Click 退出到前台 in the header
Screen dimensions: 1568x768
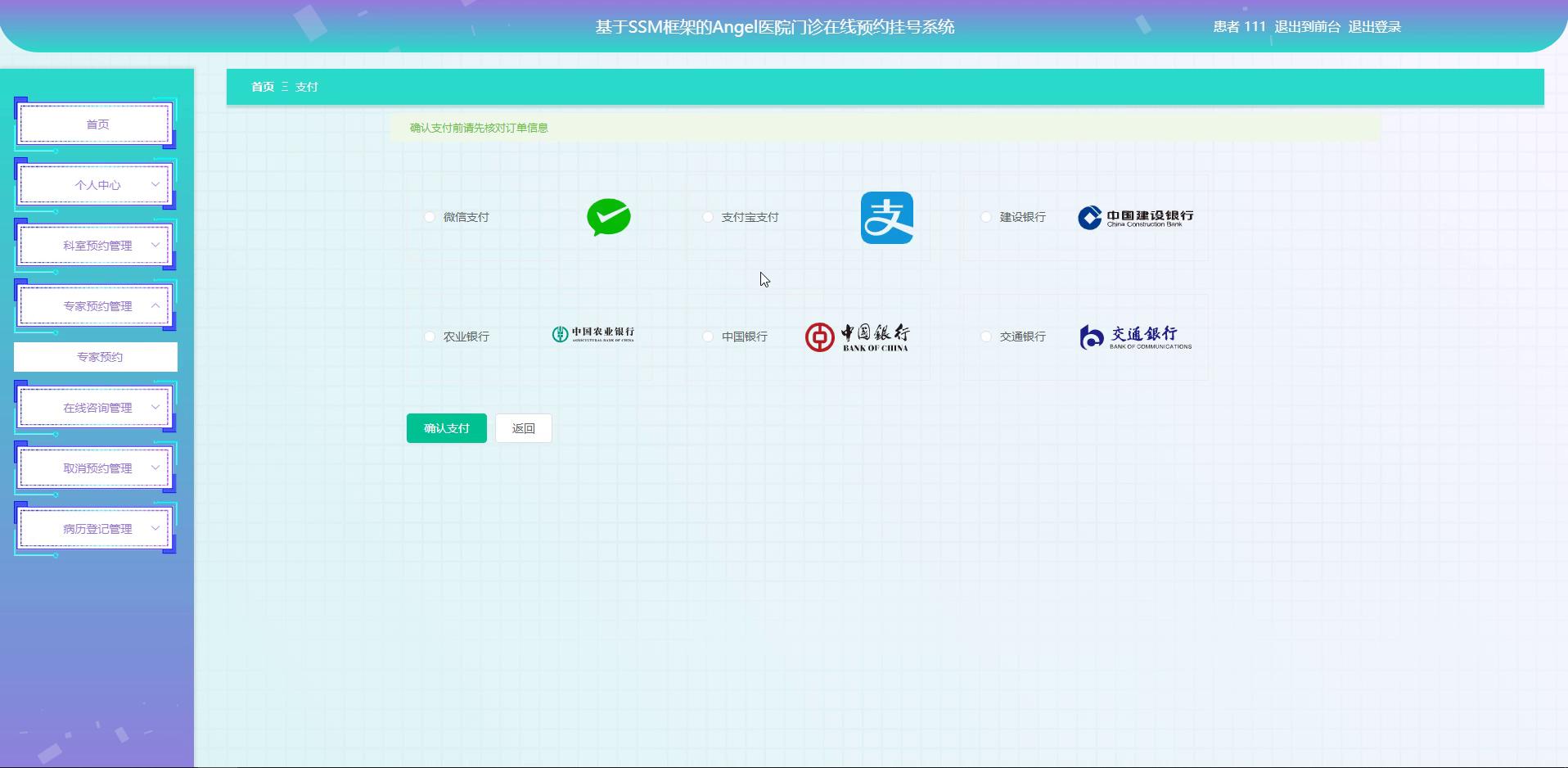(1307, 27)
